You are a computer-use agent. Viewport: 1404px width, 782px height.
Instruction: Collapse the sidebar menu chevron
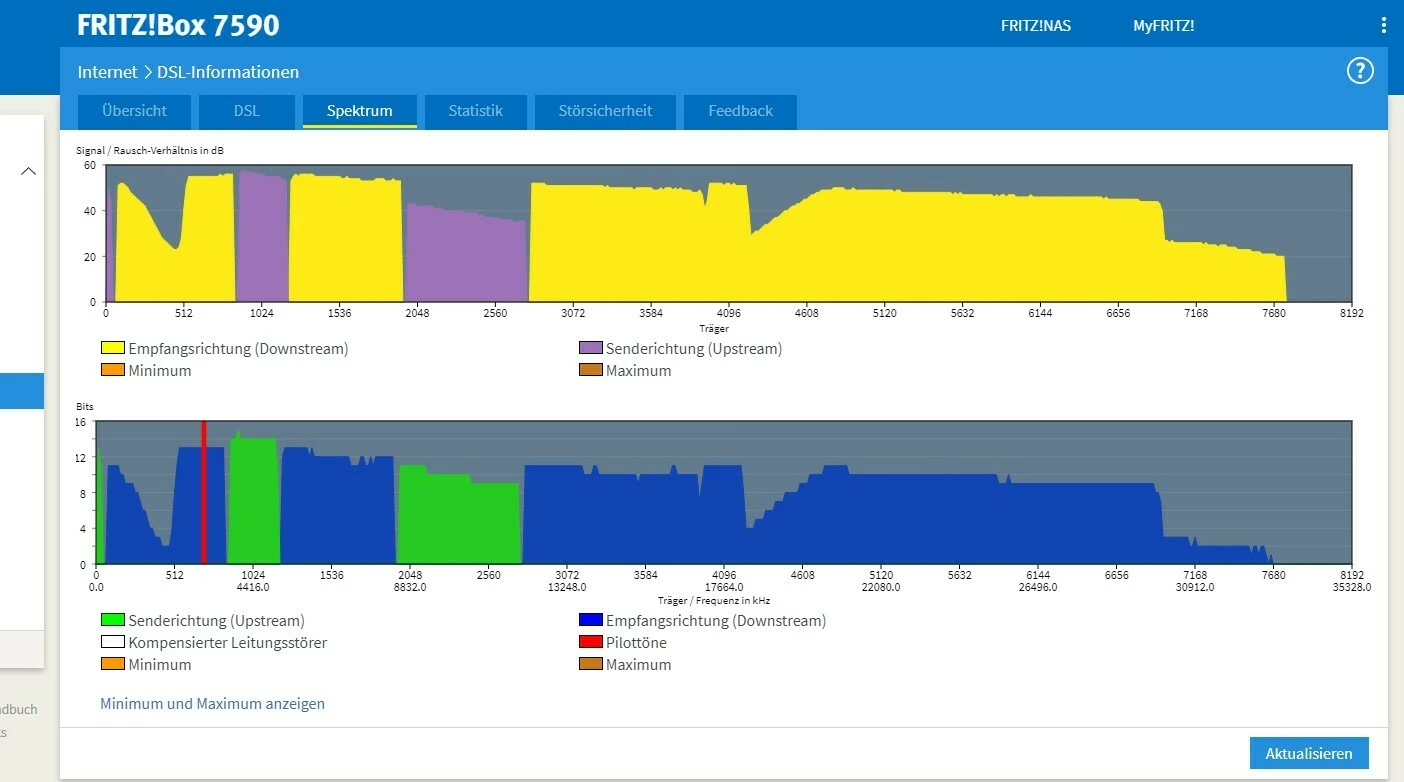29,171
